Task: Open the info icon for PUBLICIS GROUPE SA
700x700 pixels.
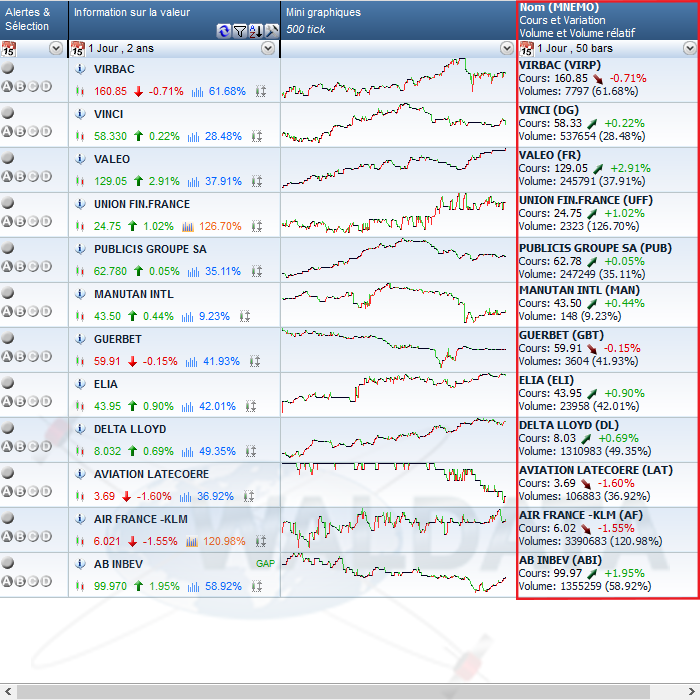Action: (x=80, y=249)
